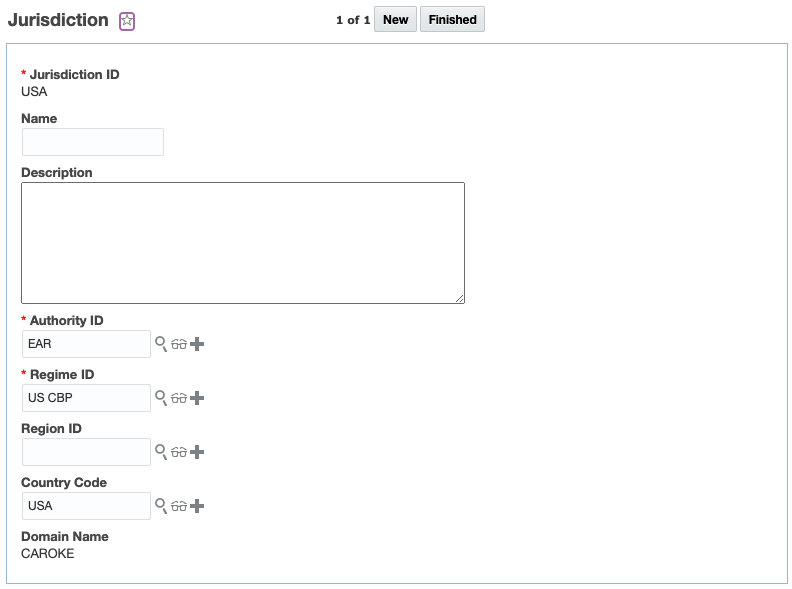The width and height of the screenshot is (792, 589).
Task: Add new Country Code plus icon
Action: coord(197,506)
